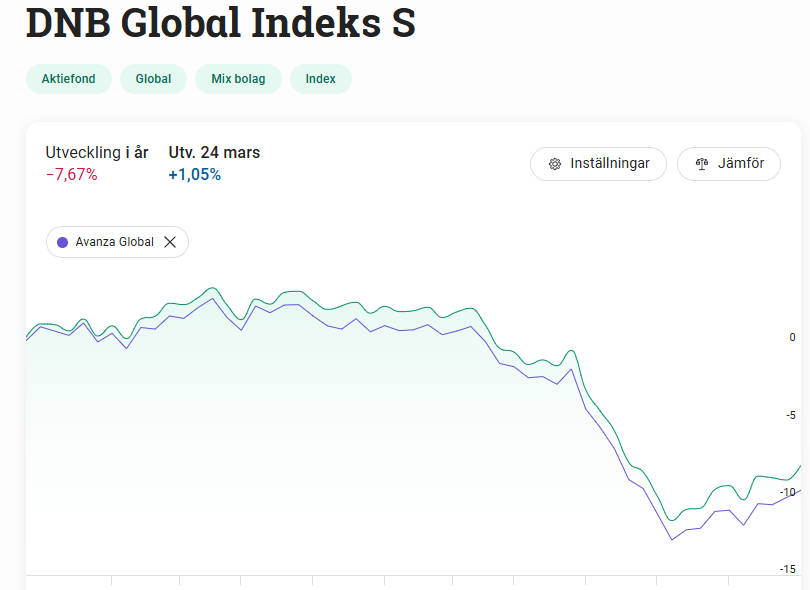This screenshot has width=810, height=590.
Task: Click the scales icon in Jämför button
Action: tap(702, 164)
